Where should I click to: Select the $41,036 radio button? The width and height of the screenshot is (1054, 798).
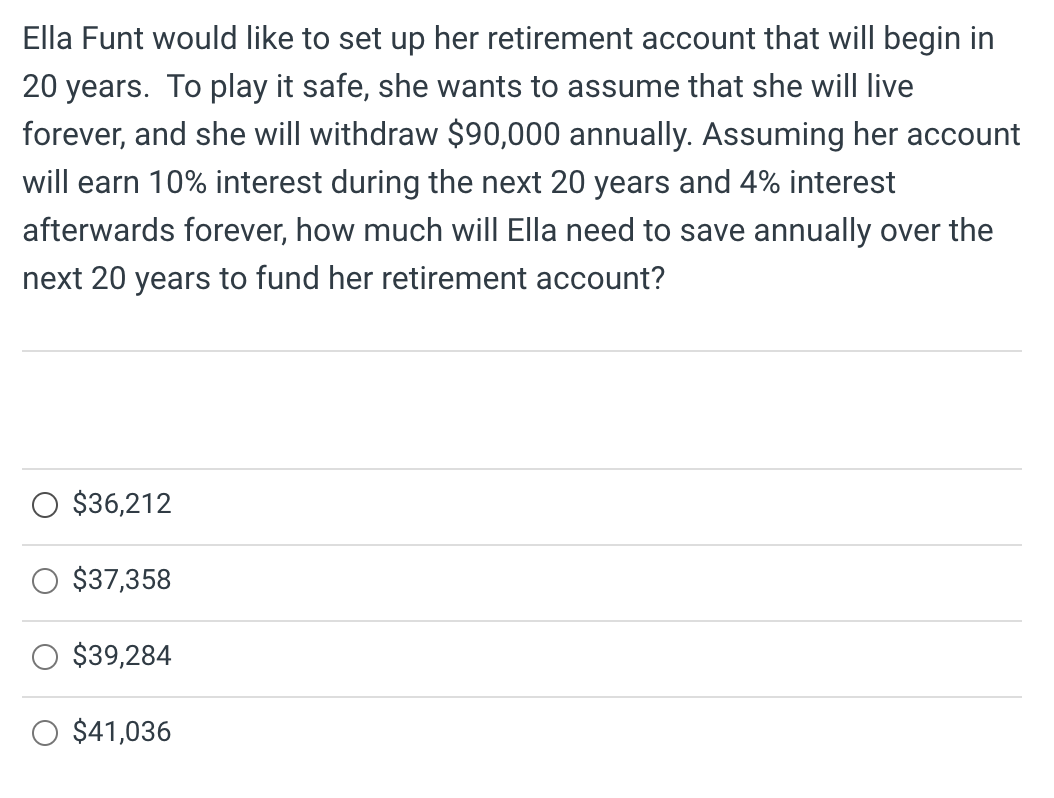[44, 733]
